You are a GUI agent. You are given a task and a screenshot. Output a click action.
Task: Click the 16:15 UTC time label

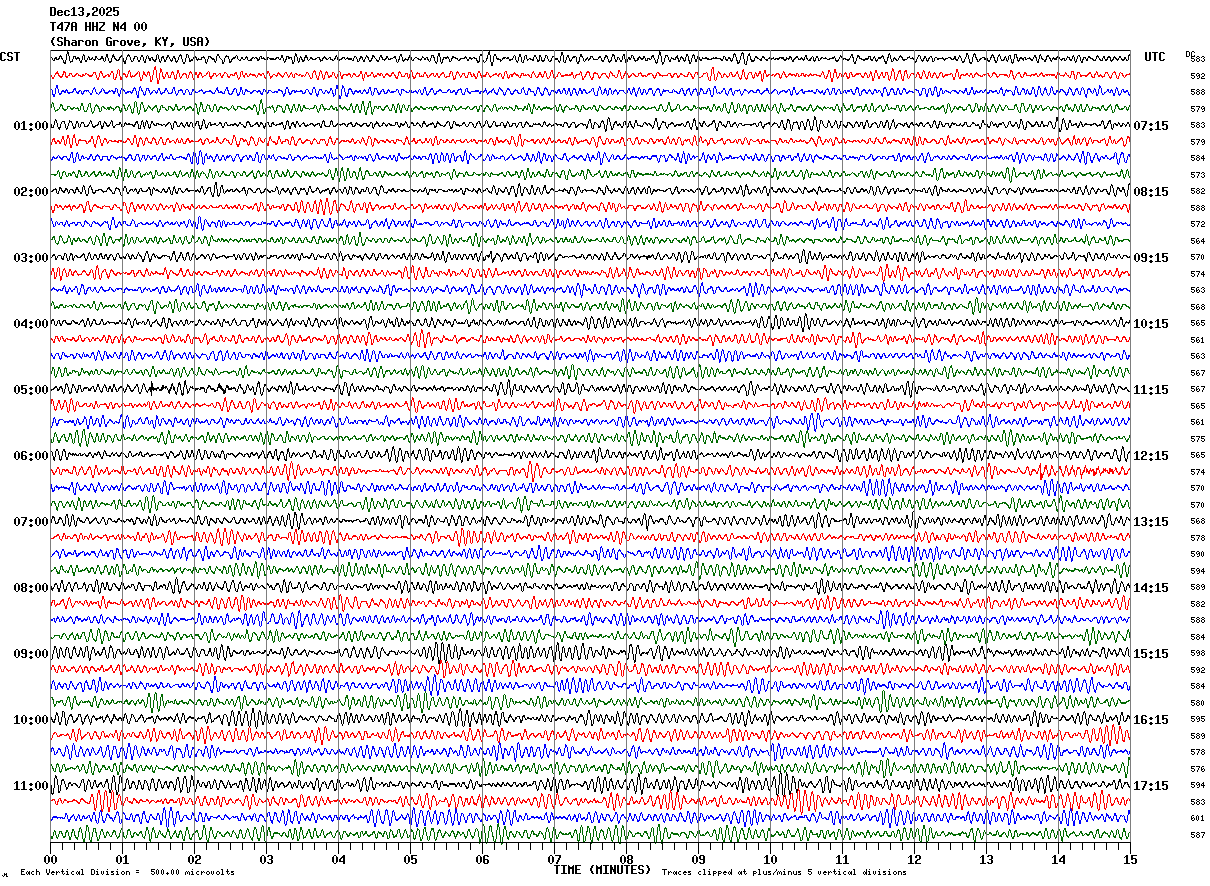click(x=1151, y=720)
